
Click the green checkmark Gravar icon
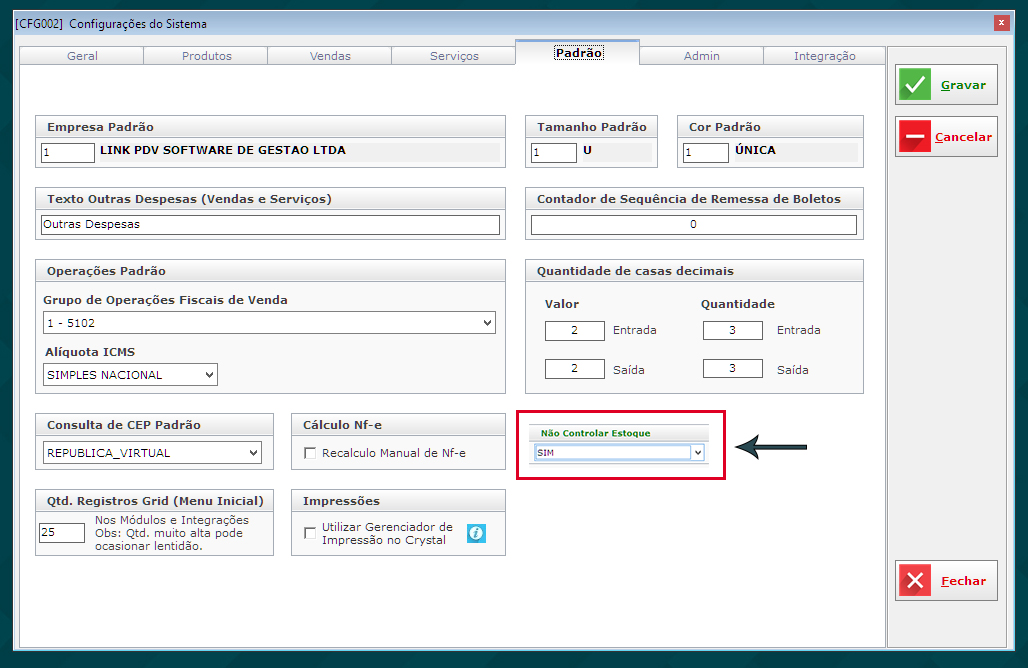915,85
